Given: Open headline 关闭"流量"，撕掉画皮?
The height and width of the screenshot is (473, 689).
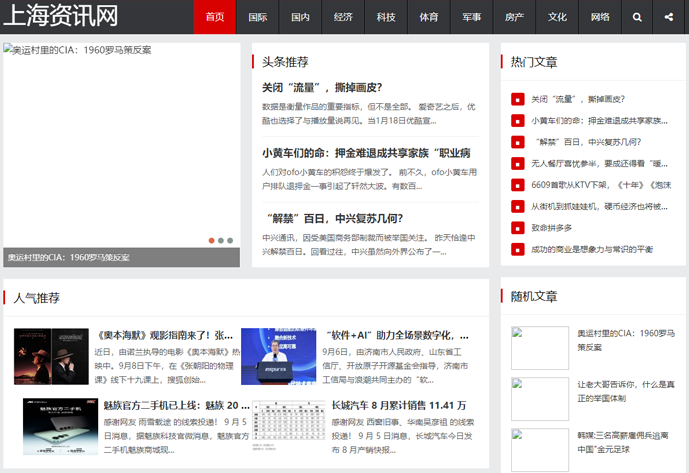Looking at the screenshot, I should coord(322,87).
